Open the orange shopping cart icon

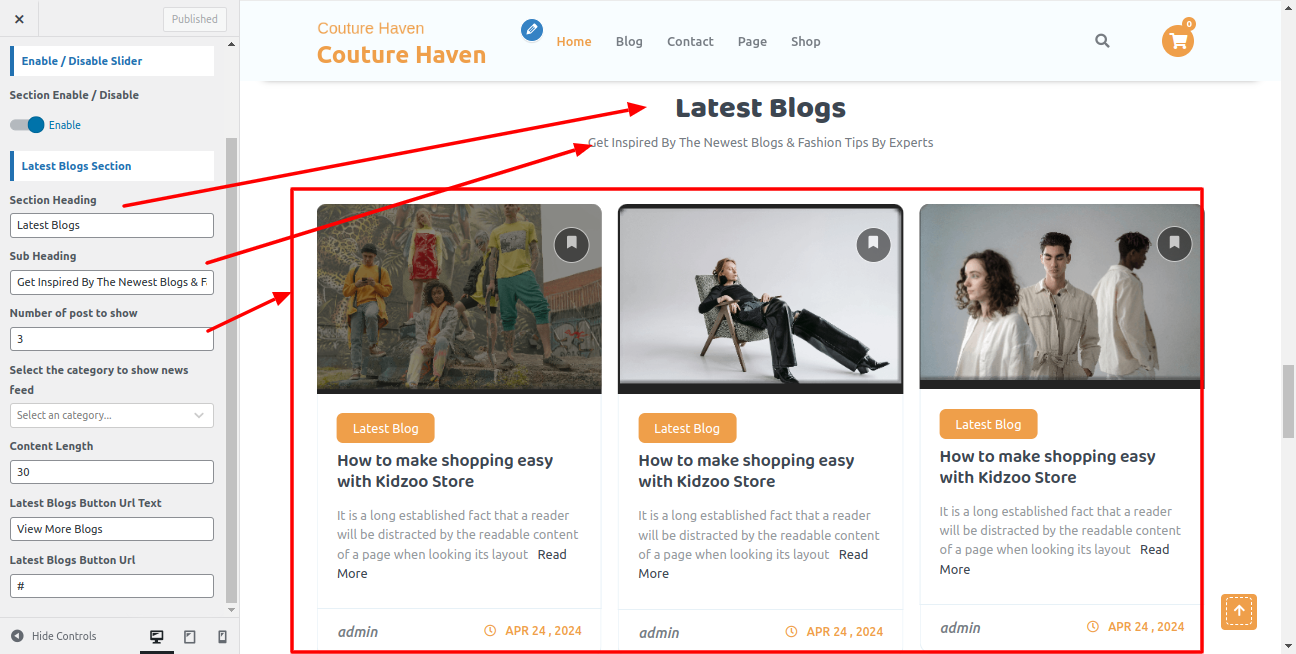tap(1178, 41)
